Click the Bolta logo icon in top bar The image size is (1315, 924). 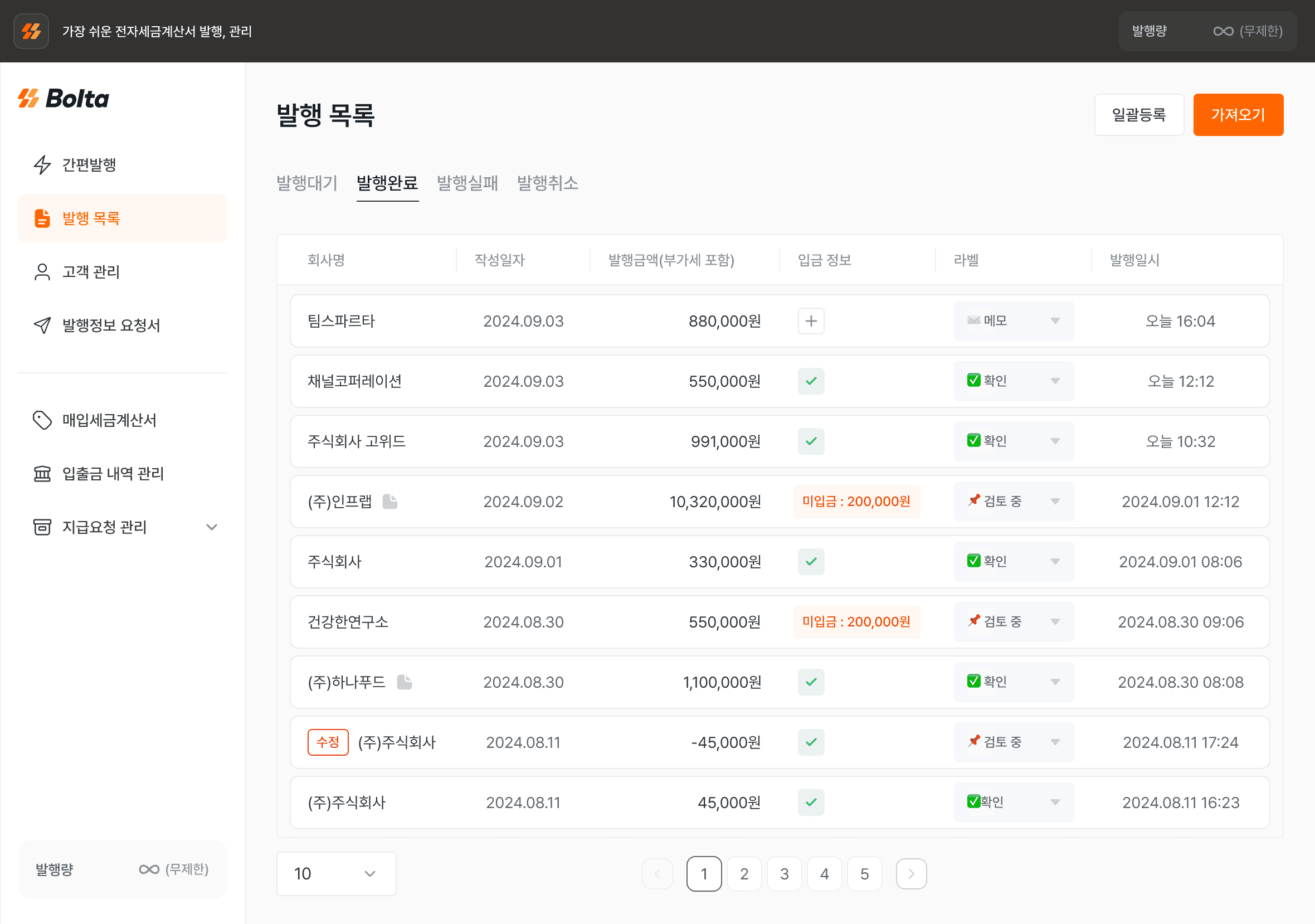[31, 31]
